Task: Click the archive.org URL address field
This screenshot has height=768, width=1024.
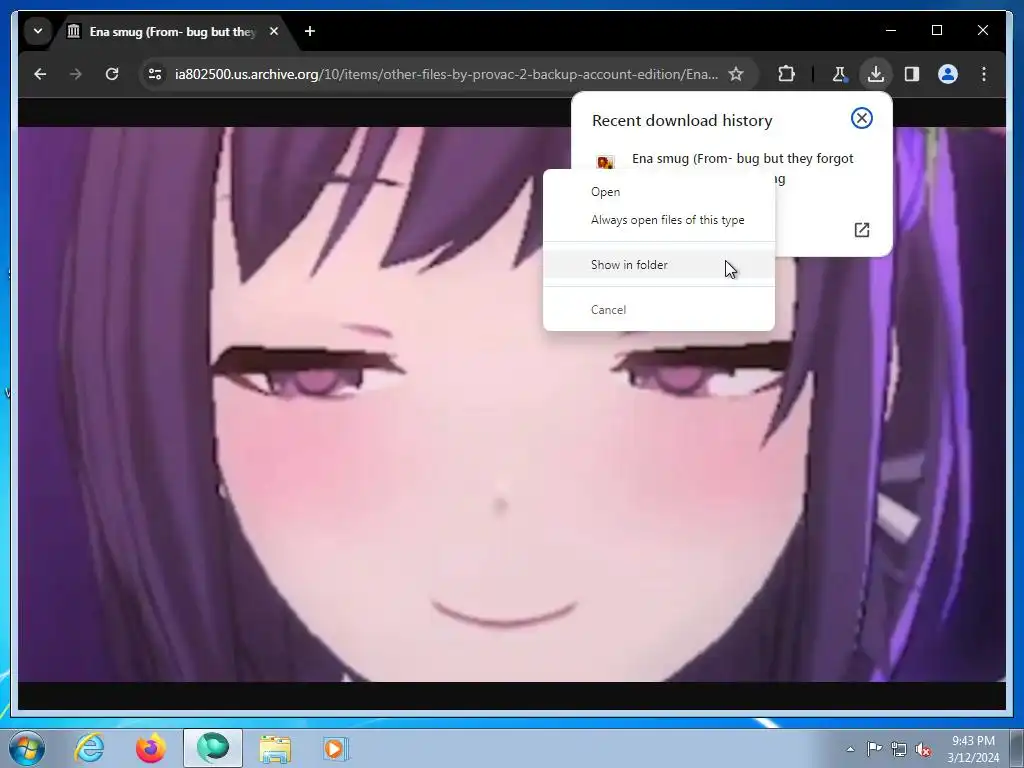Action: point(446,74)
